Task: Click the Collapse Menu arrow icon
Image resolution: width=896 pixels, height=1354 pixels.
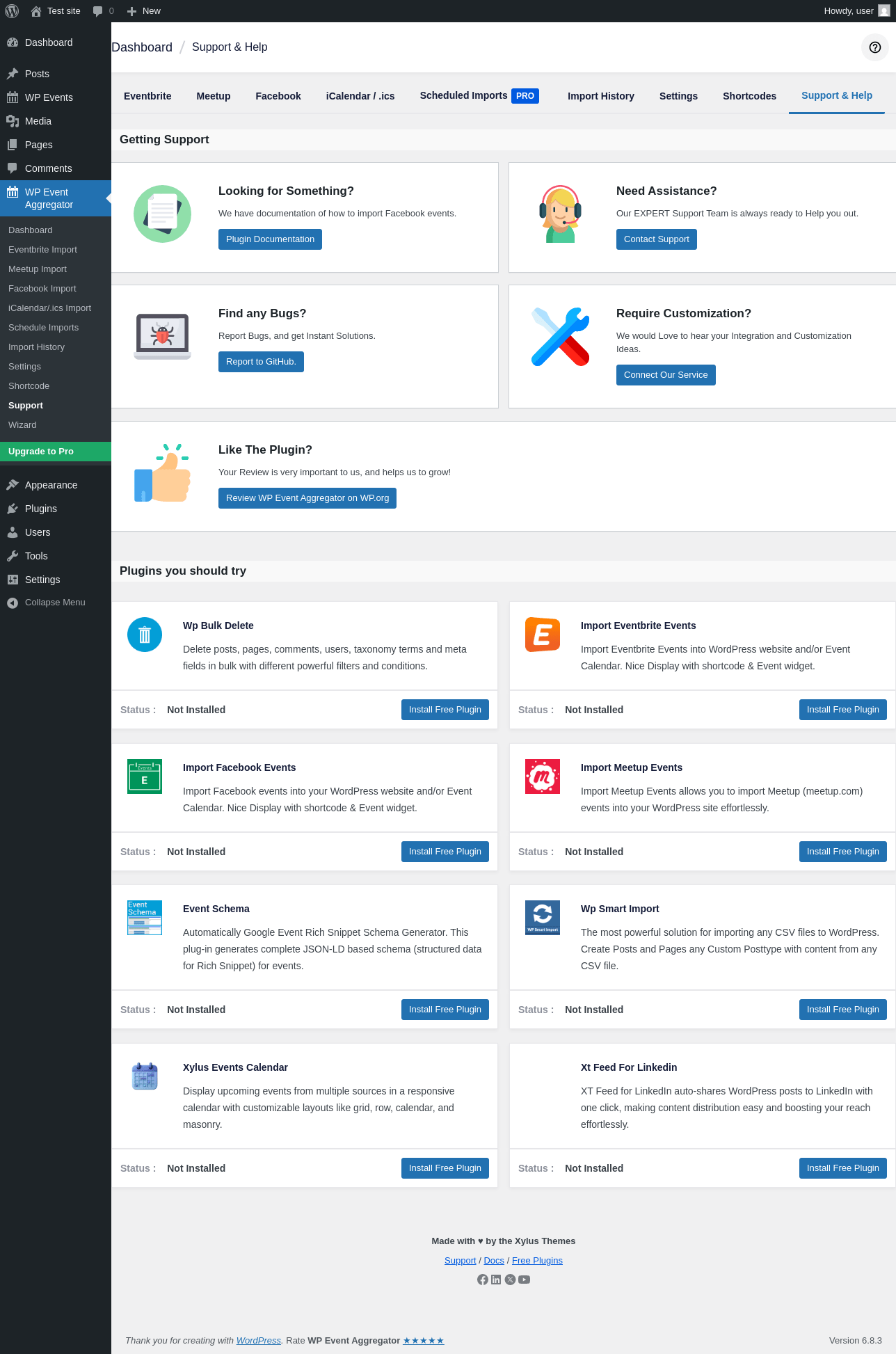Action: coord(13,603)
